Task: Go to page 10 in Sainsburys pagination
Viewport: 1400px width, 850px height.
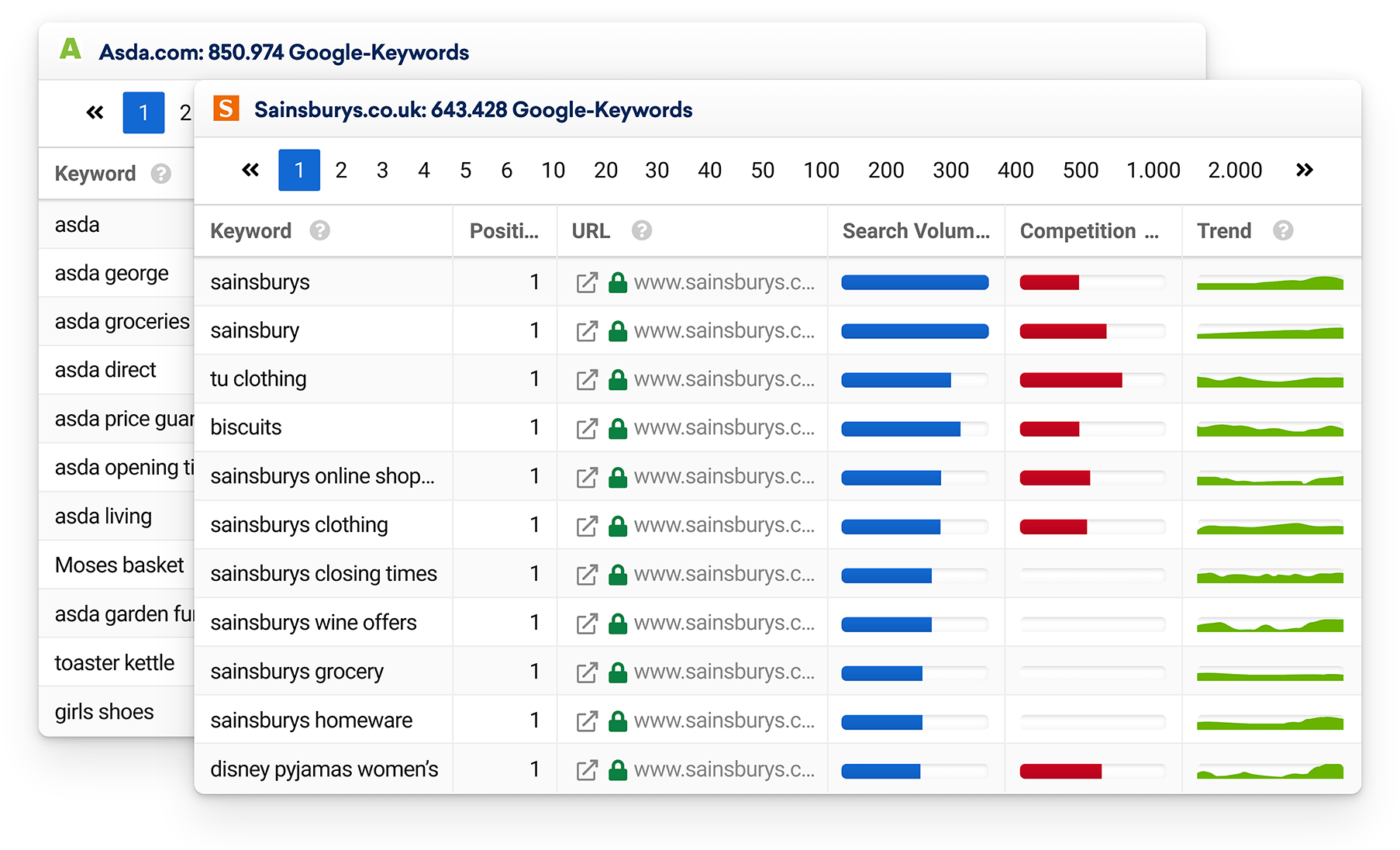Action: point(553,170)
